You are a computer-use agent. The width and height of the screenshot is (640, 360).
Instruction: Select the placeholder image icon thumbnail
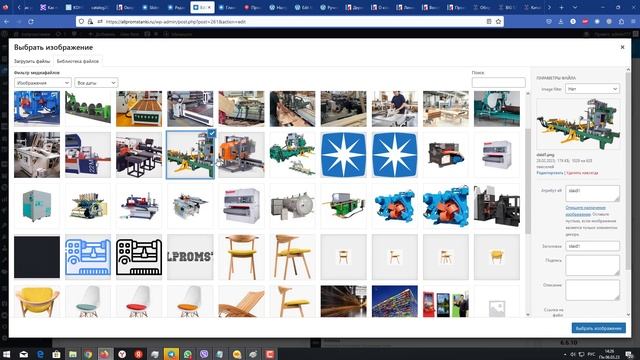(497, 302)
